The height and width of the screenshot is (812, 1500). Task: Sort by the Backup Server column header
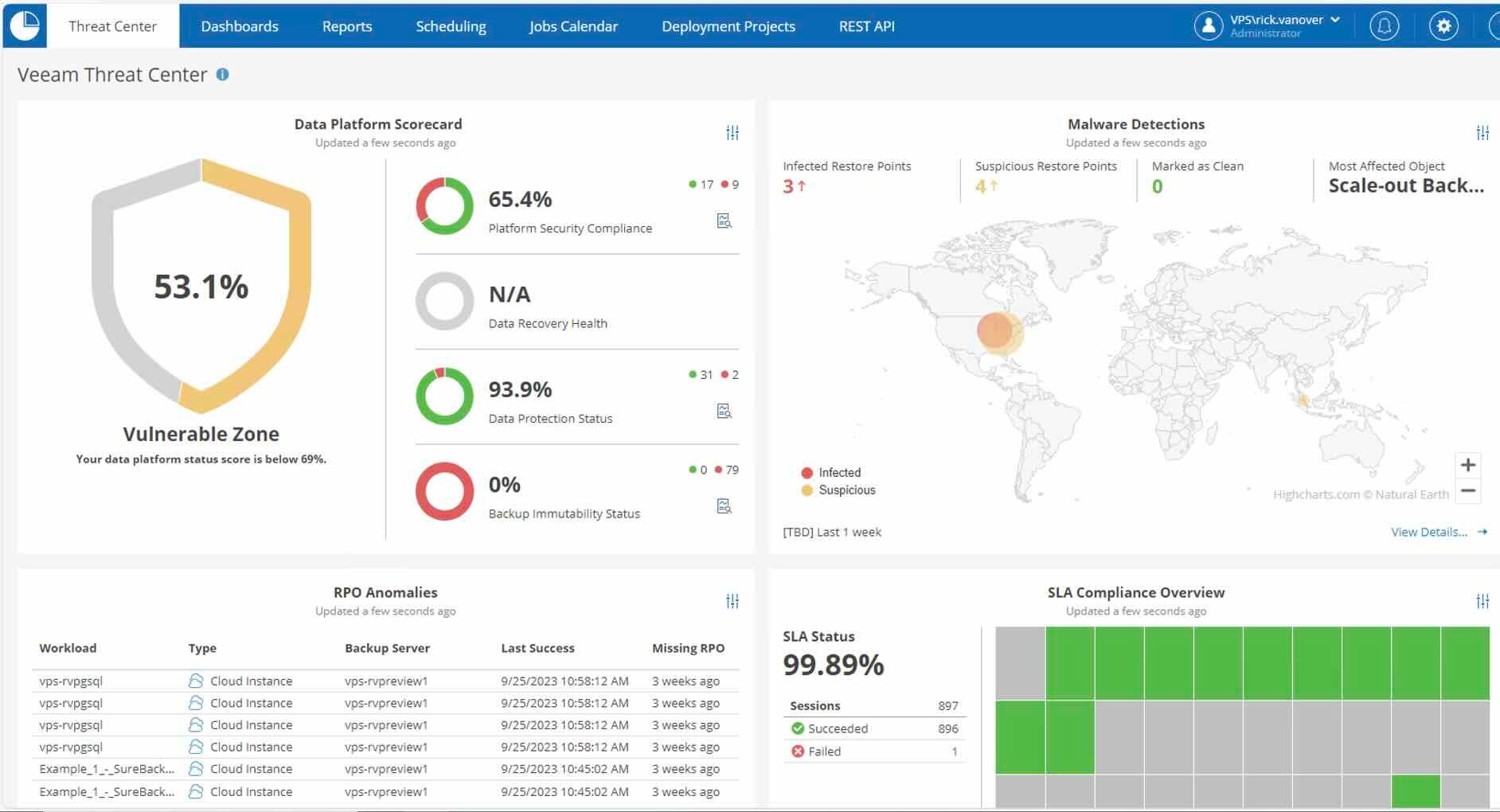tap(387, 648)
